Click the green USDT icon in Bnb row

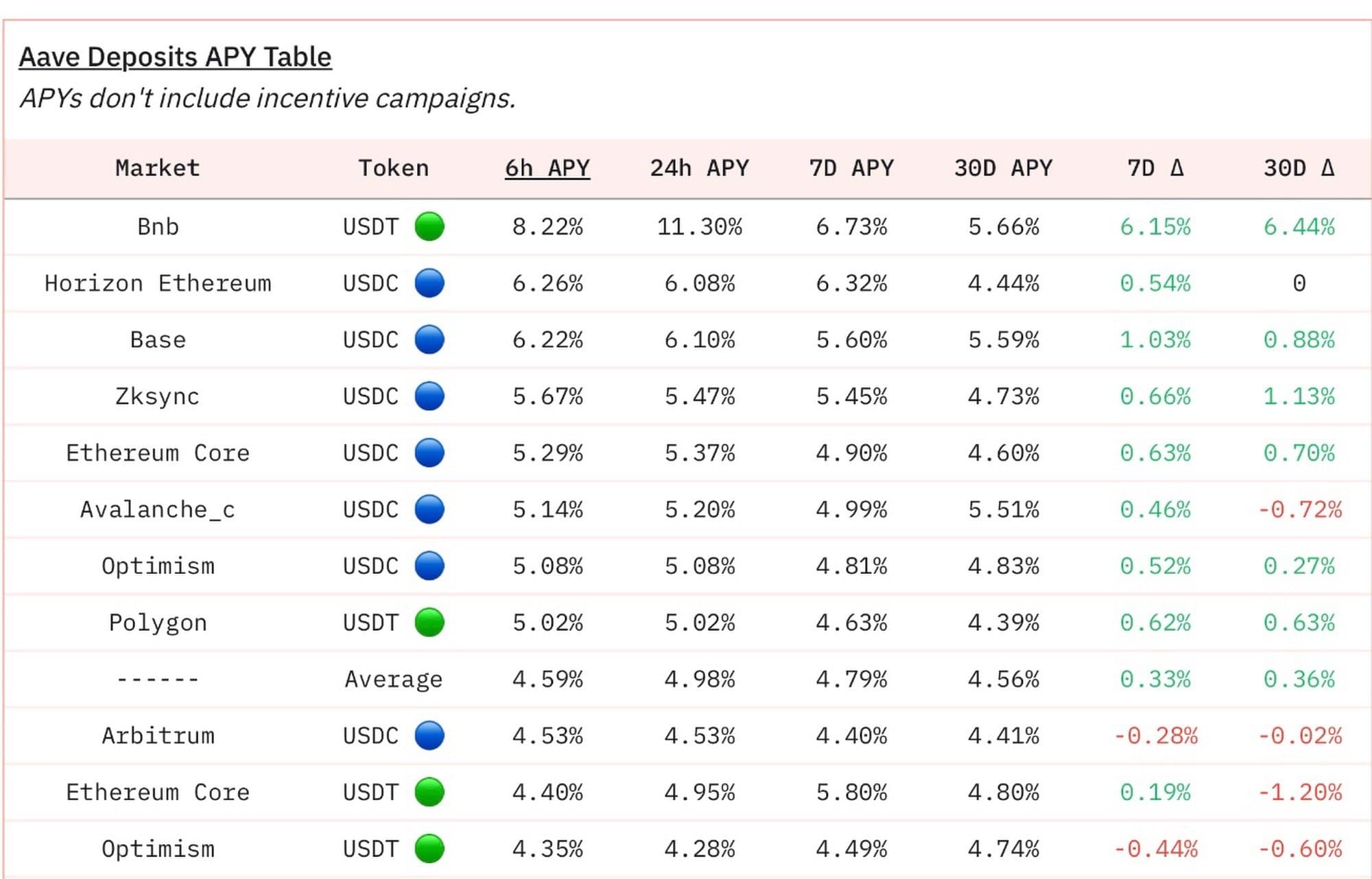pyautogui.click(x=429, y=226)
